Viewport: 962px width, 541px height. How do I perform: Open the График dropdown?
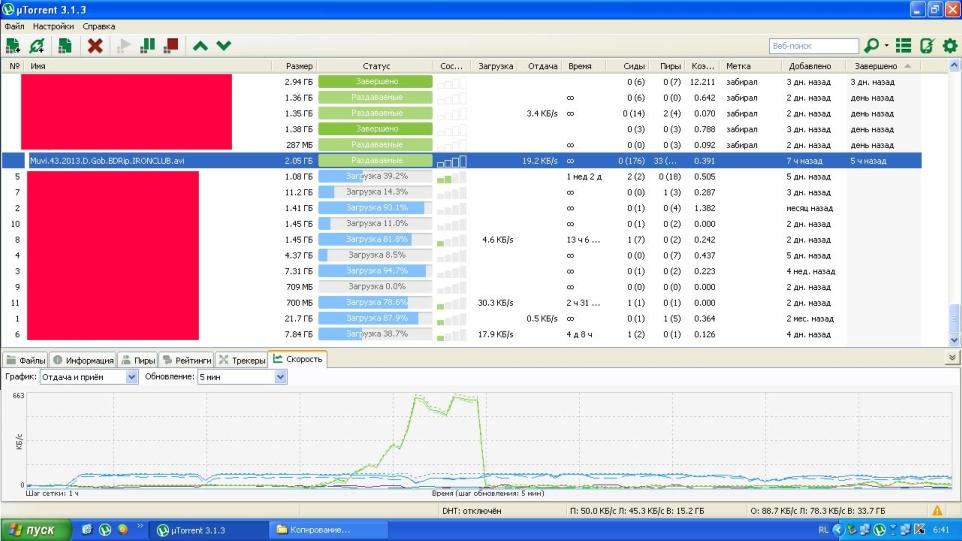point(88,377)
